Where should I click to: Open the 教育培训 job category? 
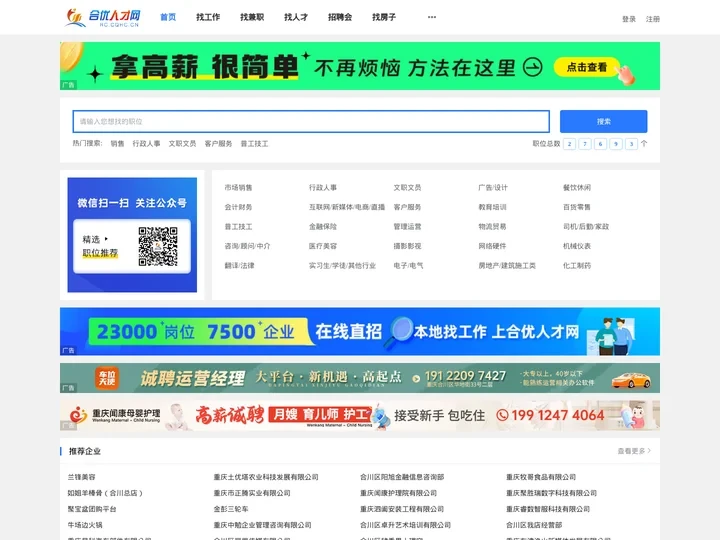pyautogui.click(x=492, y=207)
